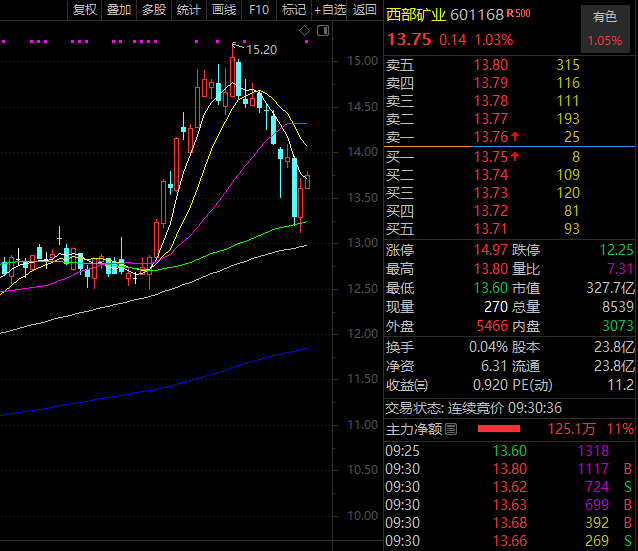Image resolution: width=638 pixels, height=551 pixels.
Task: Open the 主力净额 detail list icon
Action: (451, 430)
